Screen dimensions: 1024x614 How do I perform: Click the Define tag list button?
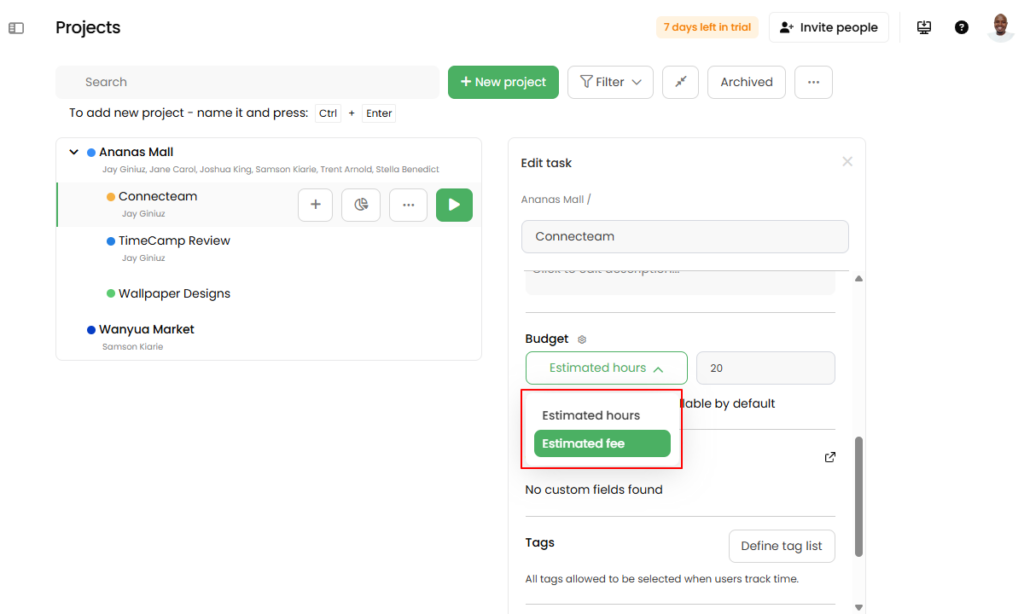(781, 546)
